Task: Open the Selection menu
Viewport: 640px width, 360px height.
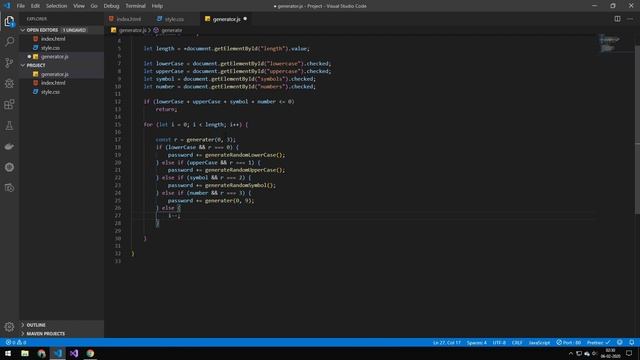Action: [x=56, y=6]
